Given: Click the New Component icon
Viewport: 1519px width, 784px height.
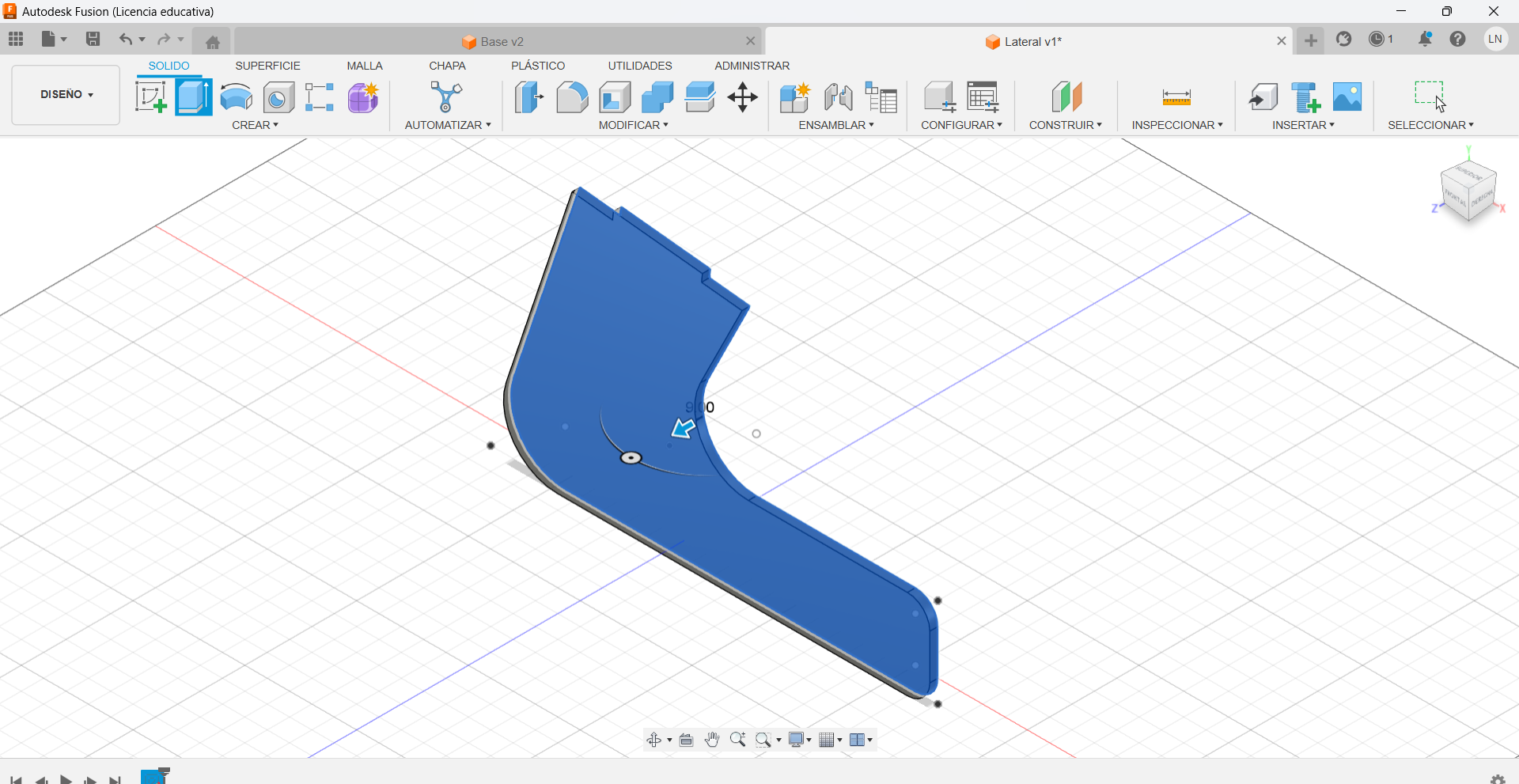Looking at the screenshot, I should point(794,97).
